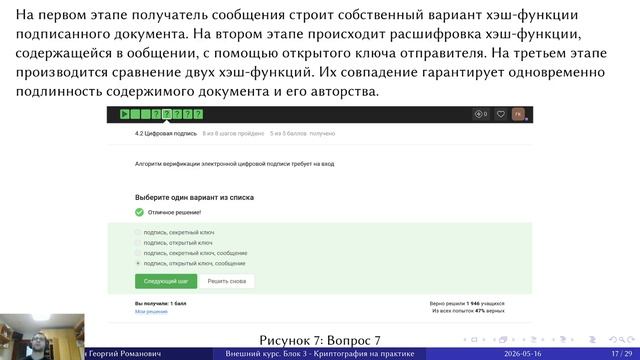Screen dimensions: 640x360
Task: Click the 'Решить снова' button
Action: 227,281
